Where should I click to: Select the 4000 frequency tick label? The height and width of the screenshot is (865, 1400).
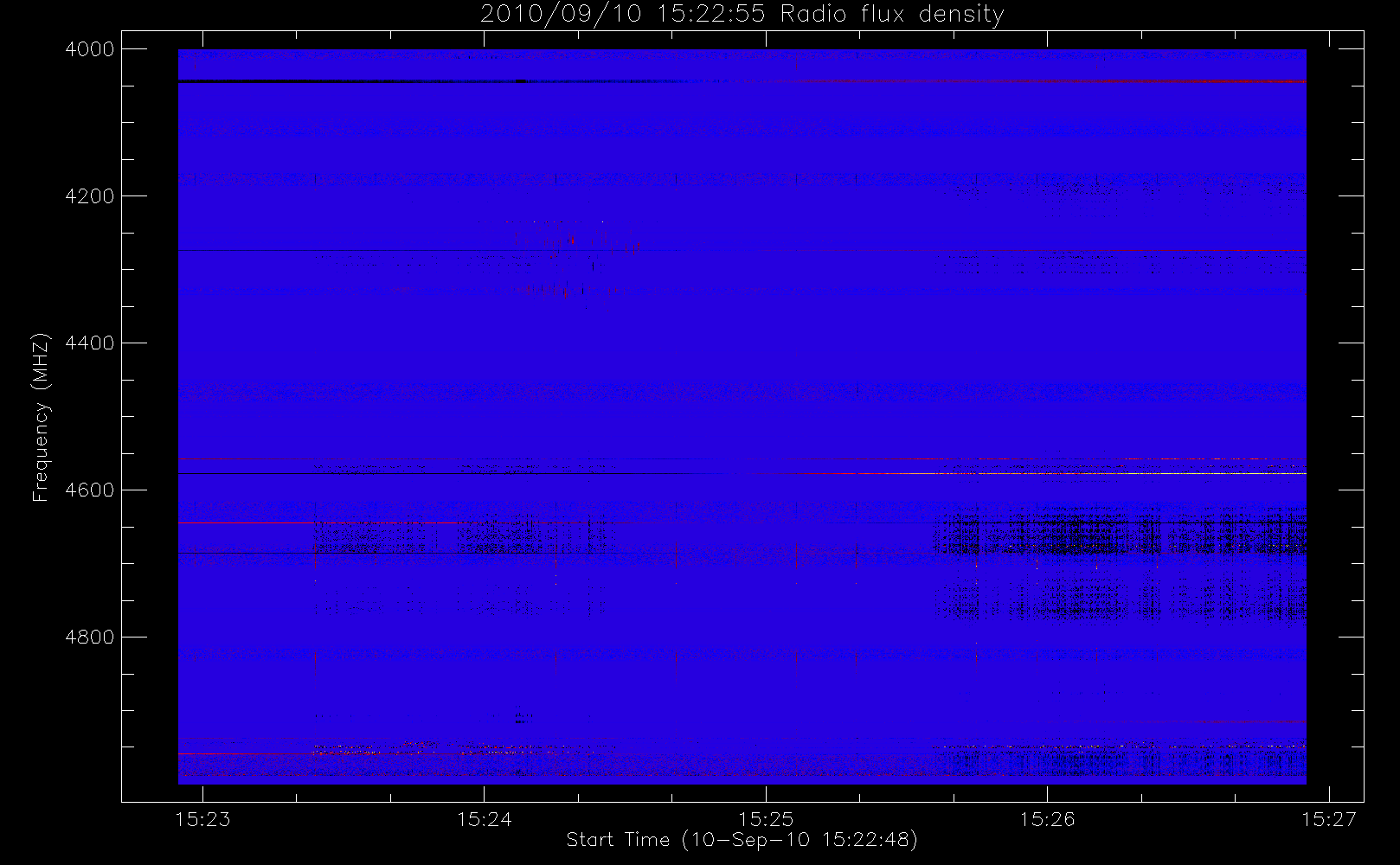pyautogui.click(x=90, y=49)
